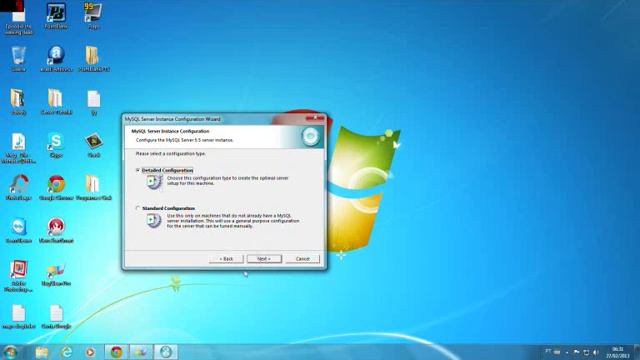Viewport: 640px width, 360px height.
Task: Open File Explorer from the taskbar
Action: pyautogui.click(x=42, y=352)
